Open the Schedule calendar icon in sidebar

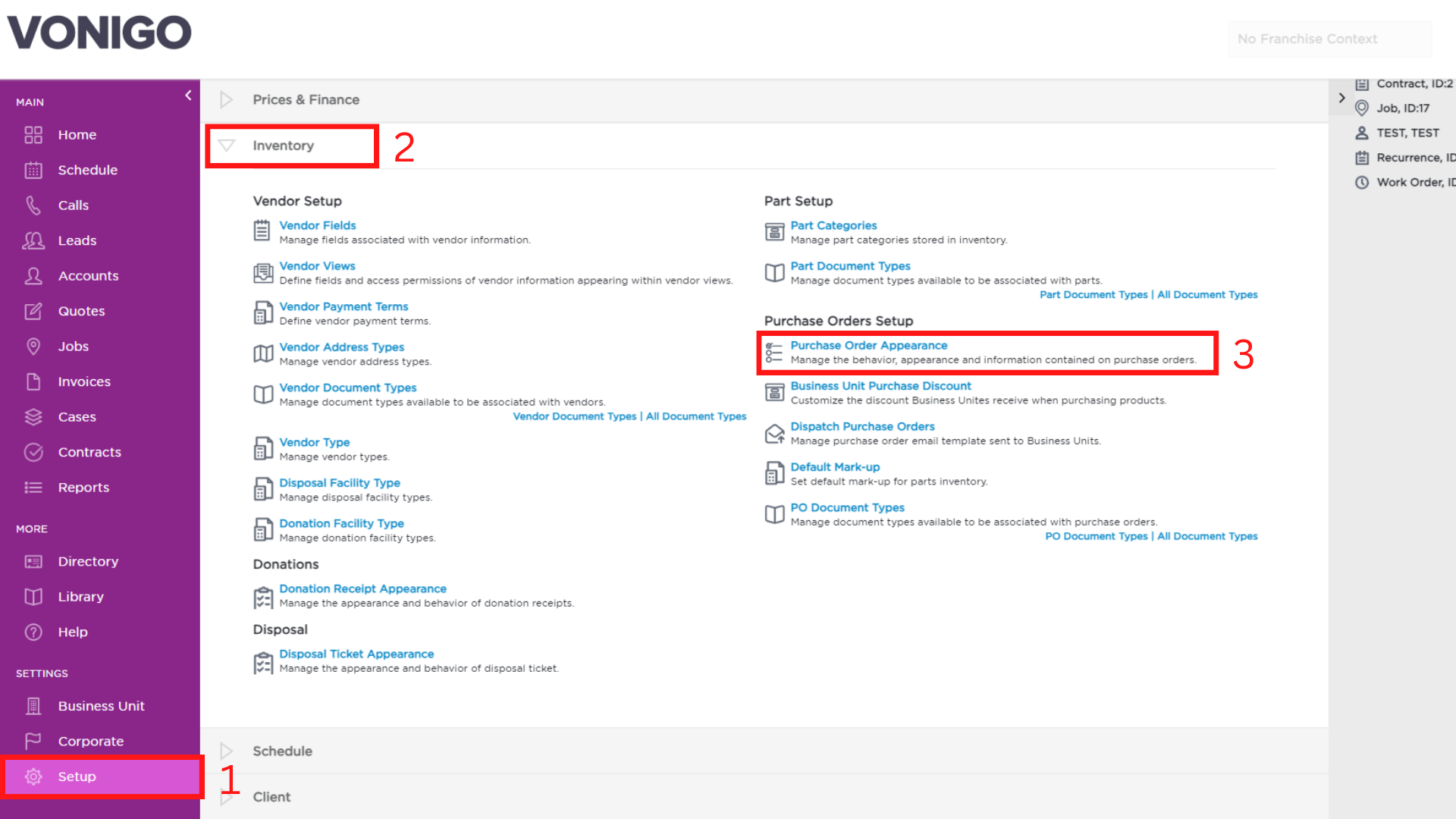(33, 170)
